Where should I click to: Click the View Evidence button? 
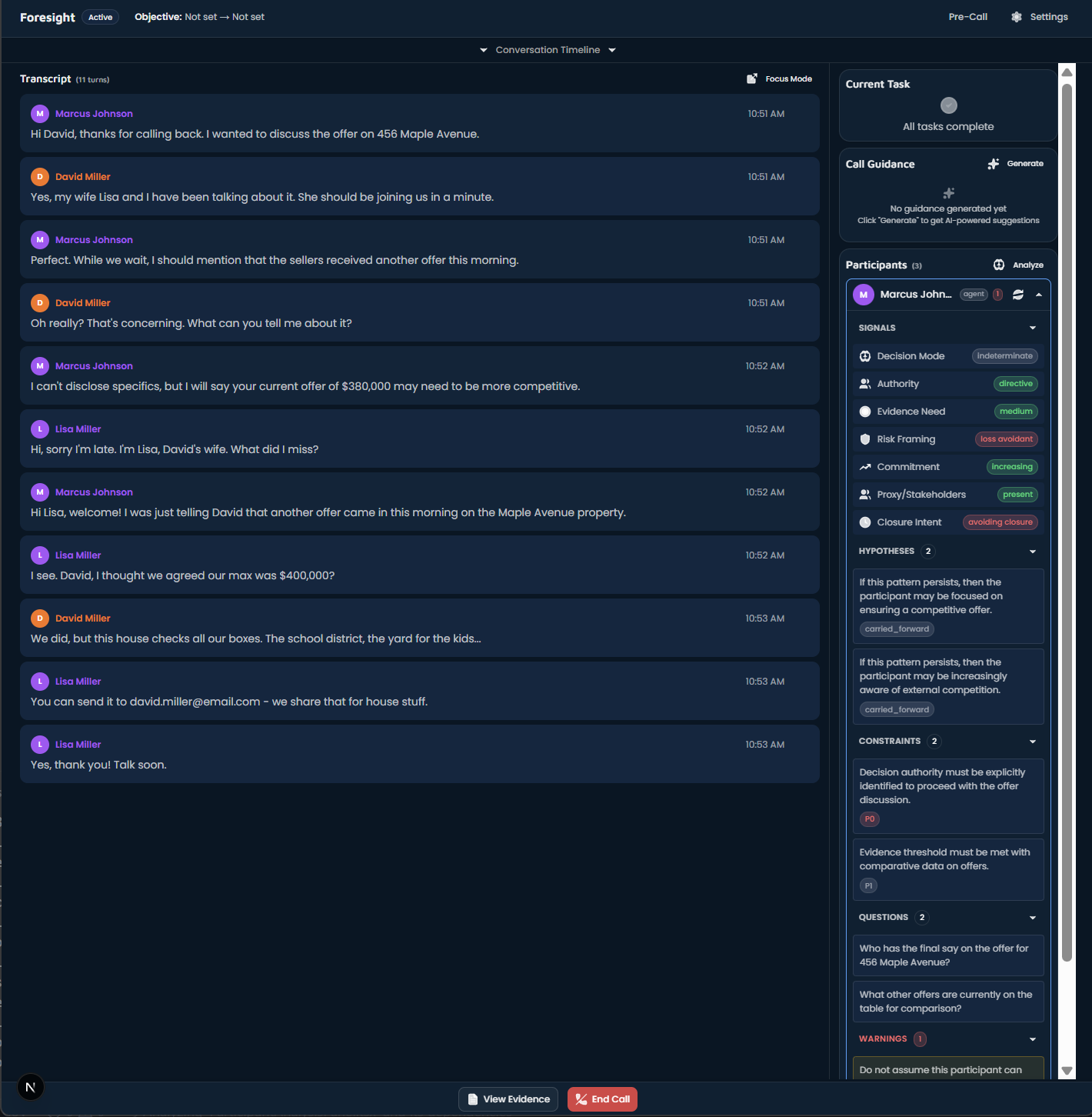(509, 1099)
